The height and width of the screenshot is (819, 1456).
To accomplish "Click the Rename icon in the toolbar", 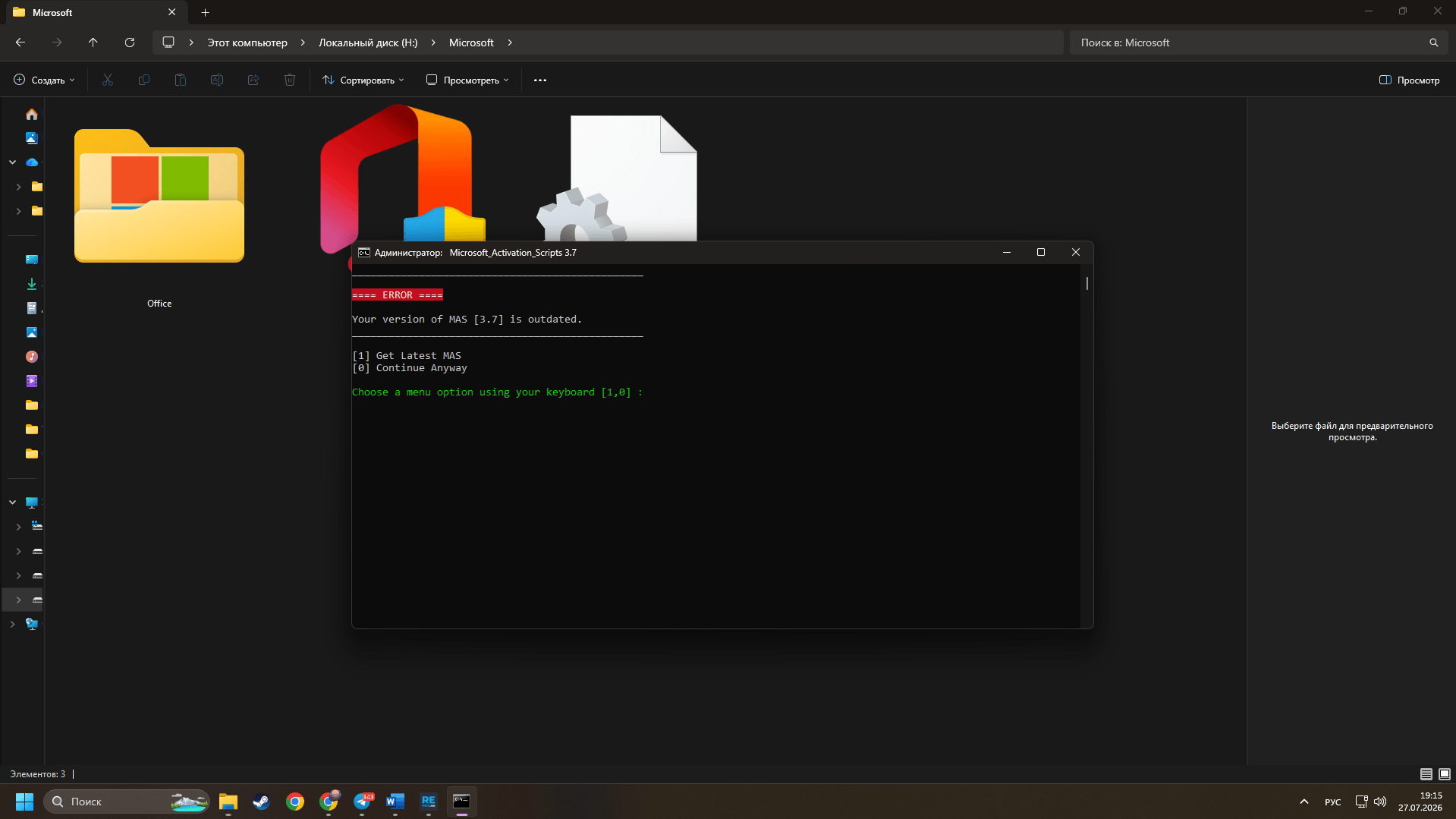I will tap(217, 80).
